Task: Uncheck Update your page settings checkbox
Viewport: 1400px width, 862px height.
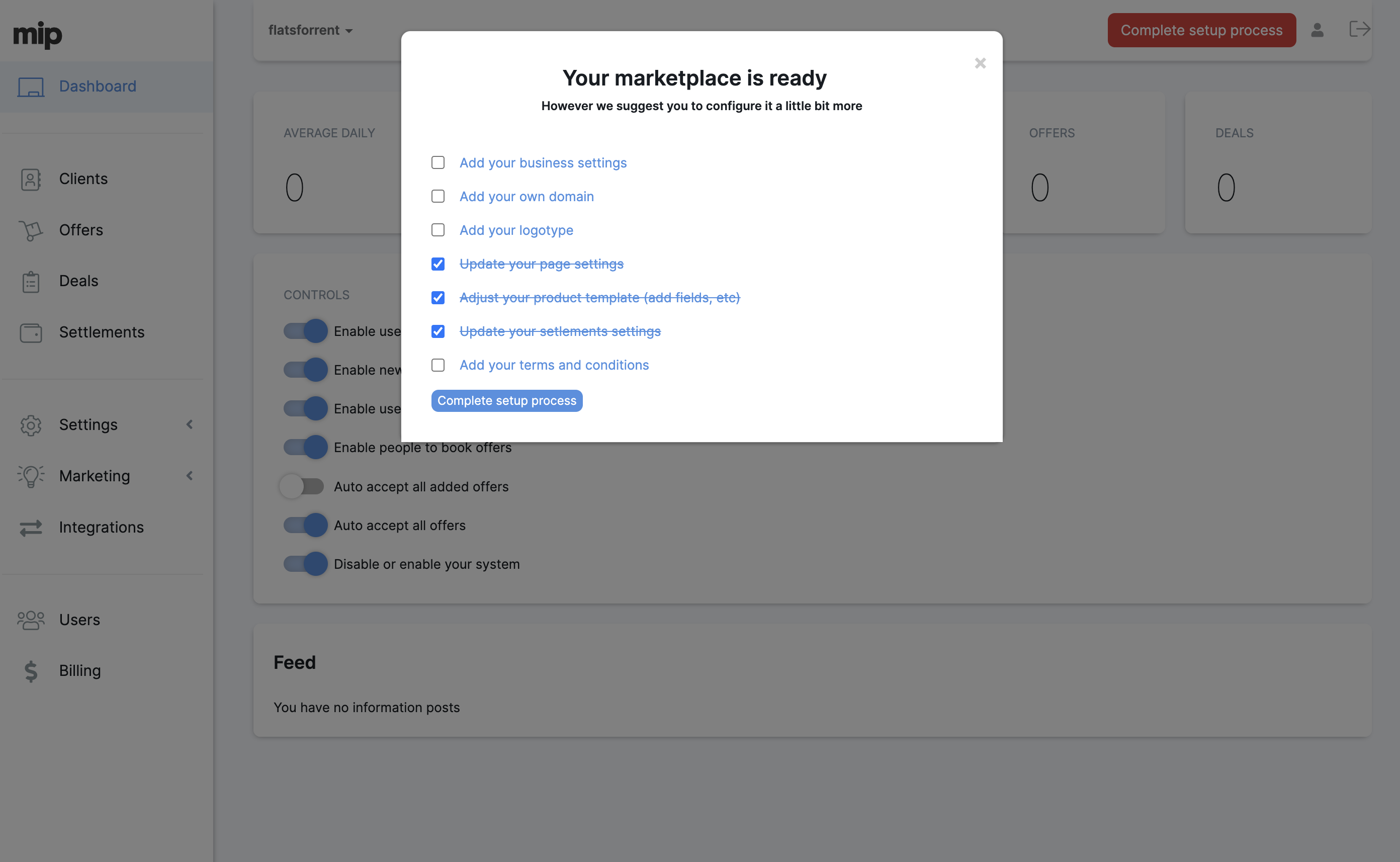Action: coord(438,264)
